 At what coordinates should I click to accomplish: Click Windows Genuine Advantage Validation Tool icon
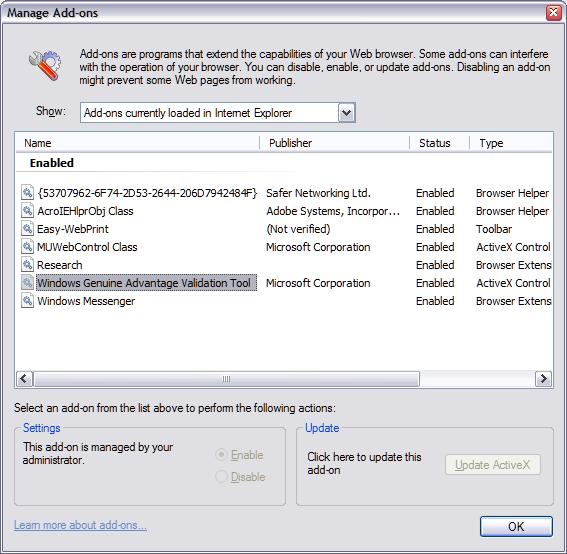point(27,283)
